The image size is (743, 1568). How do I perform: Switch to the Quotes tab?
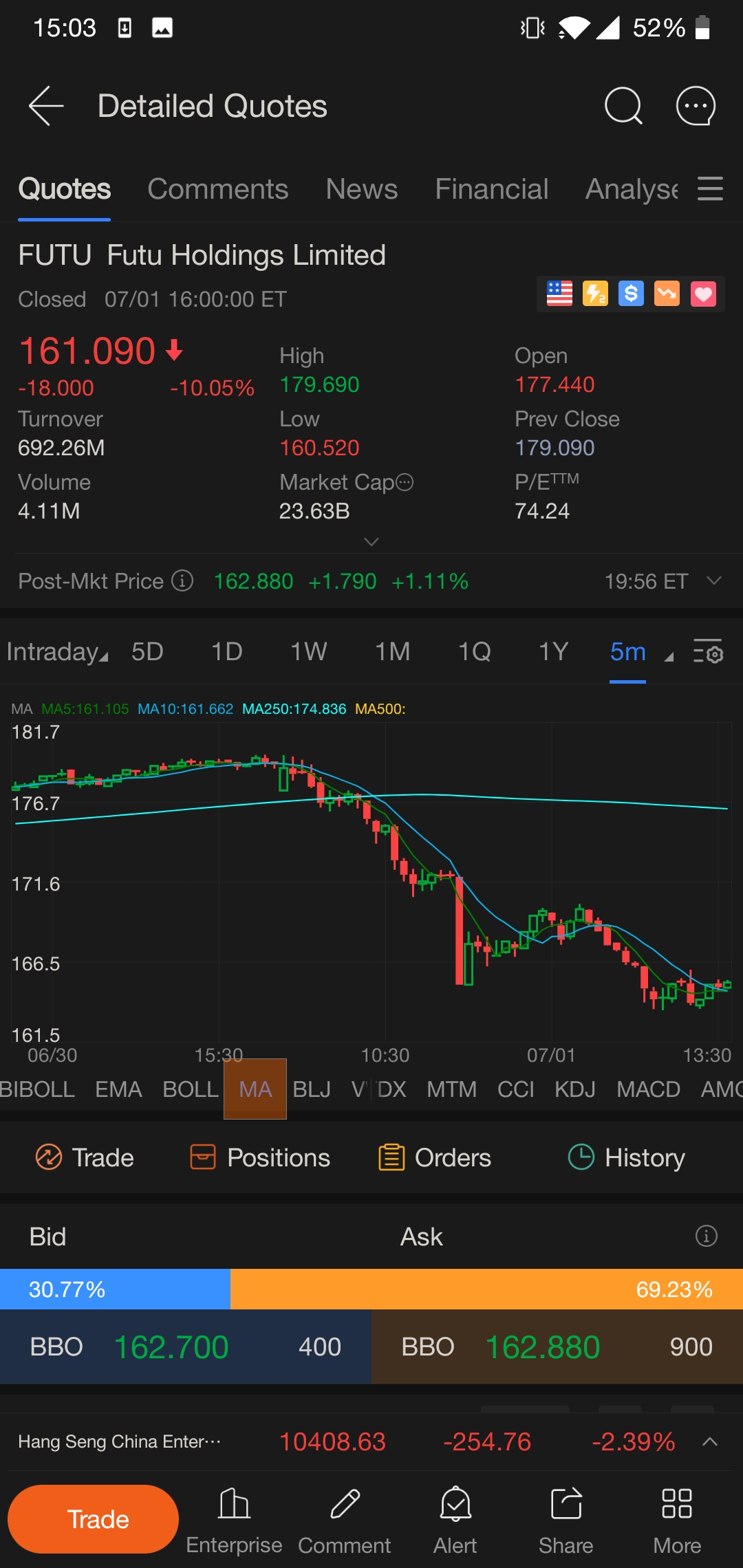pyautogui.click(x=65, y=189)
